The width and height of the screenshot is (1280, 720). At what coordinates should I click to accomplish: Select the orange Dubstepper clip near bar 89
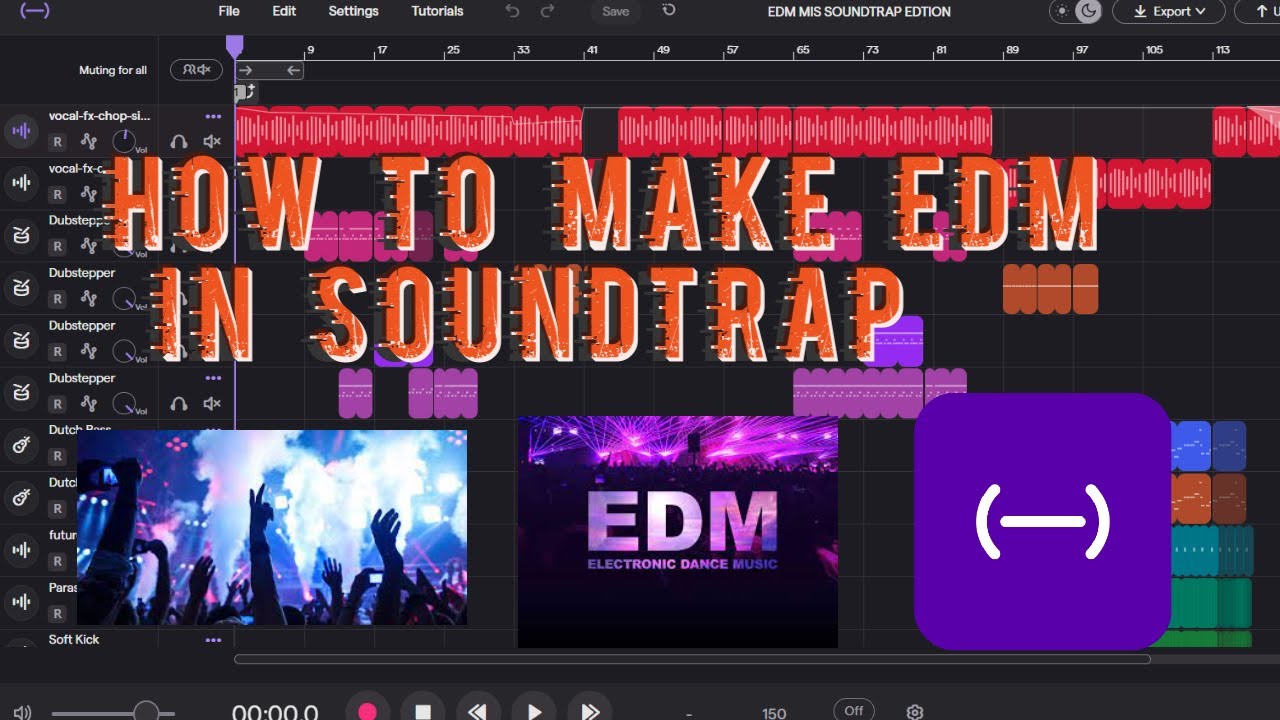[1050, 289]
